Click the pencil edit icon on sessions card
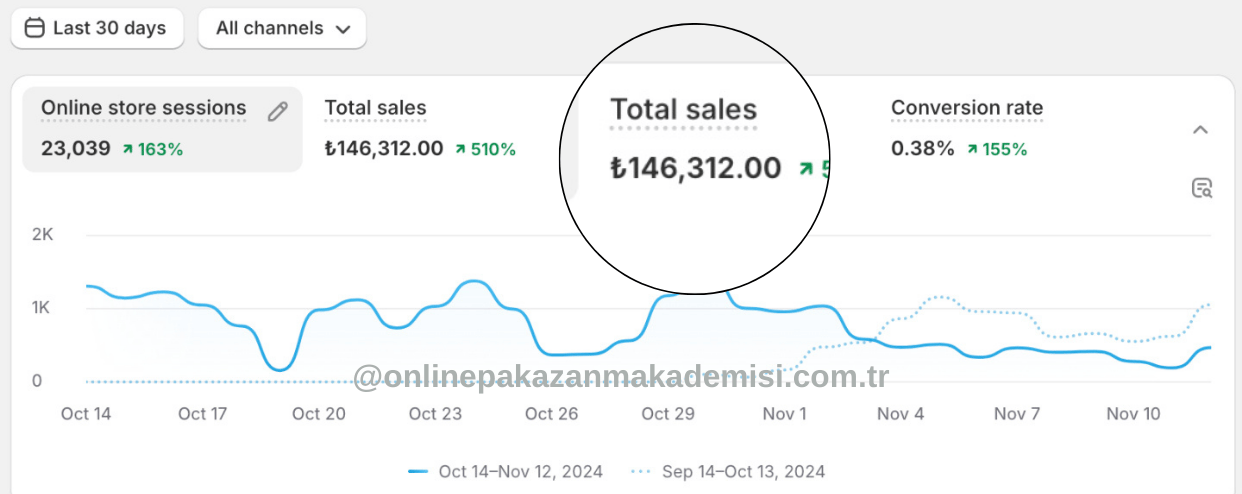 (278, 112)
